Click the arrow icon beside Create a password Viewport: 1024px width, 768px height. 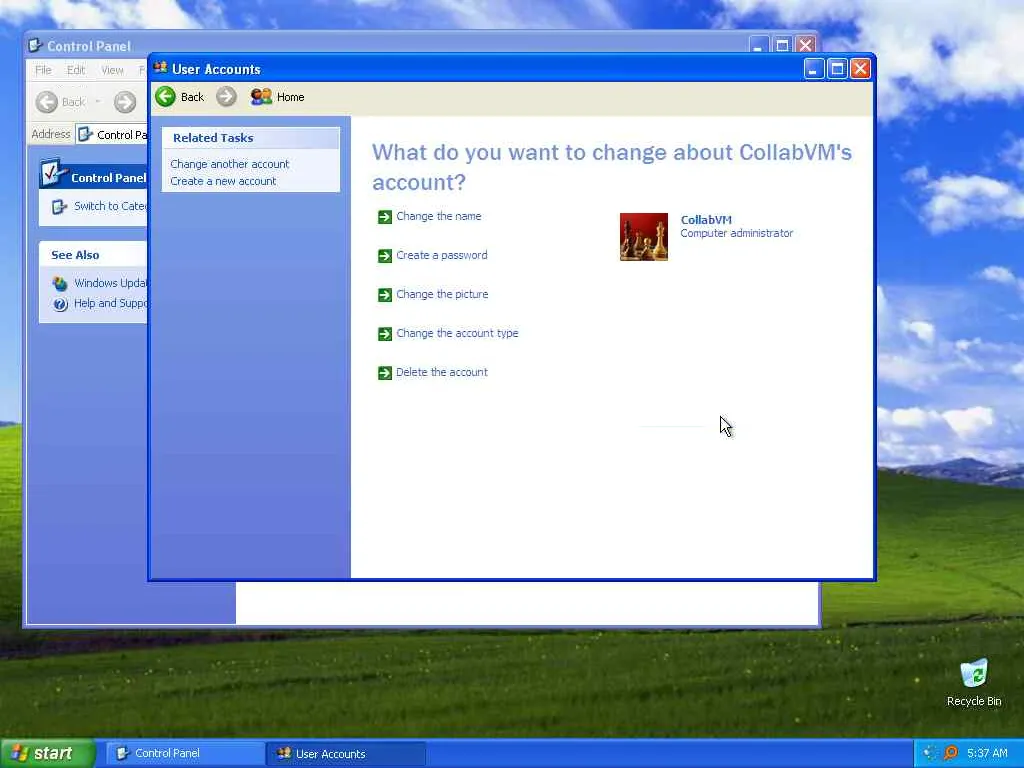click(x=385, y=256)
